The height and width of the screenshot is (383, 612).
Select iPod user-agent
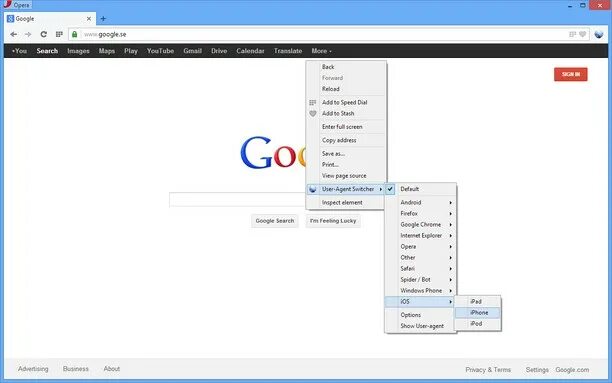coord(478,324)
